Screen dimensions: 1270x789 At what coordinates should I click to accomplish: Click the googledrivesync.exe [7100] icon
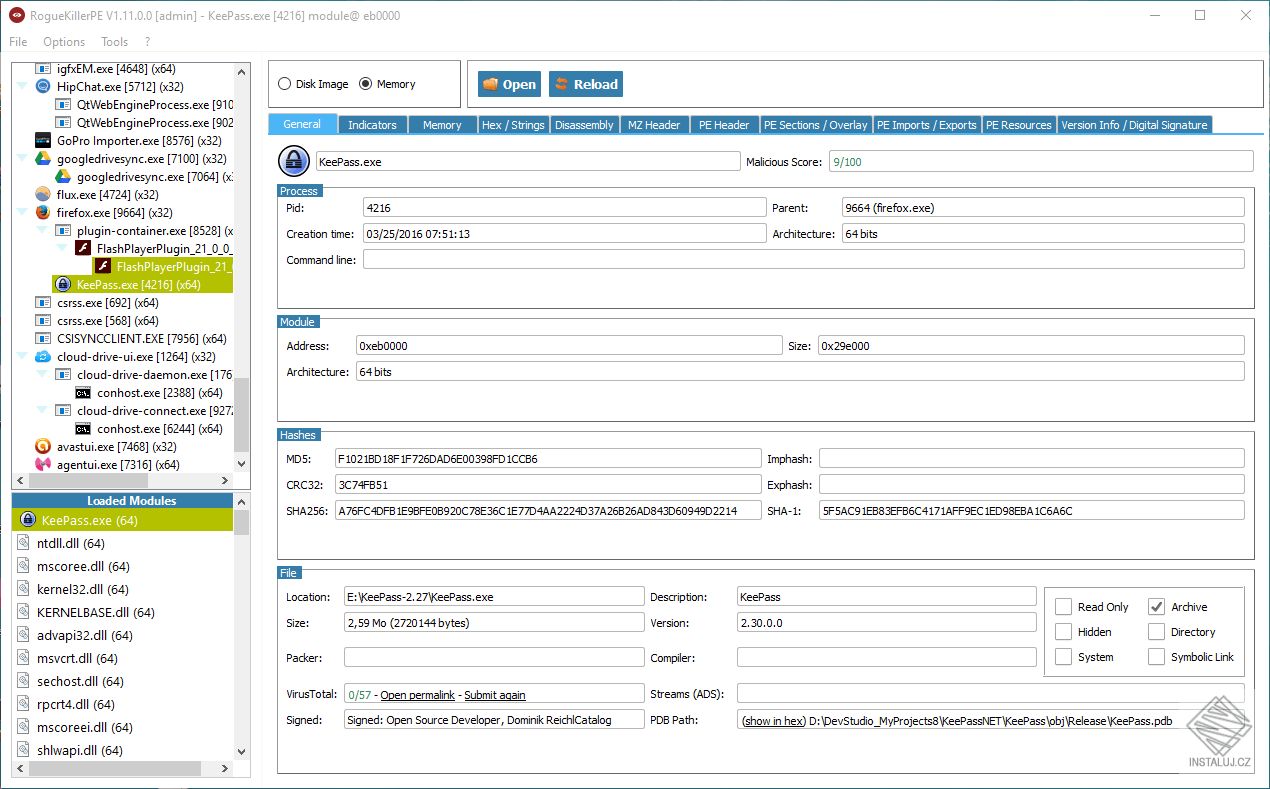tap(42, 159)
